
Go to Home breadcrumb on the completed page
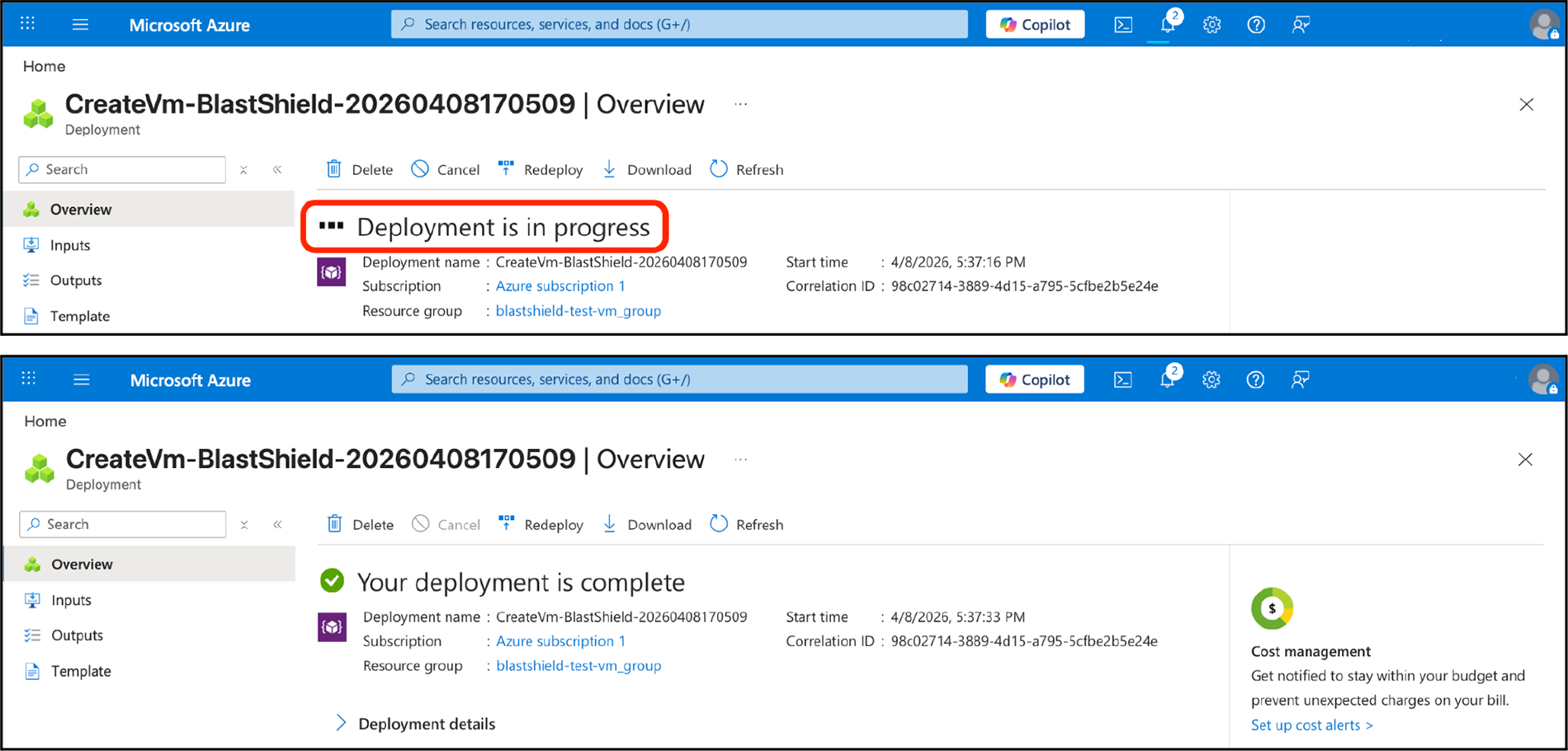click(45, 421)
